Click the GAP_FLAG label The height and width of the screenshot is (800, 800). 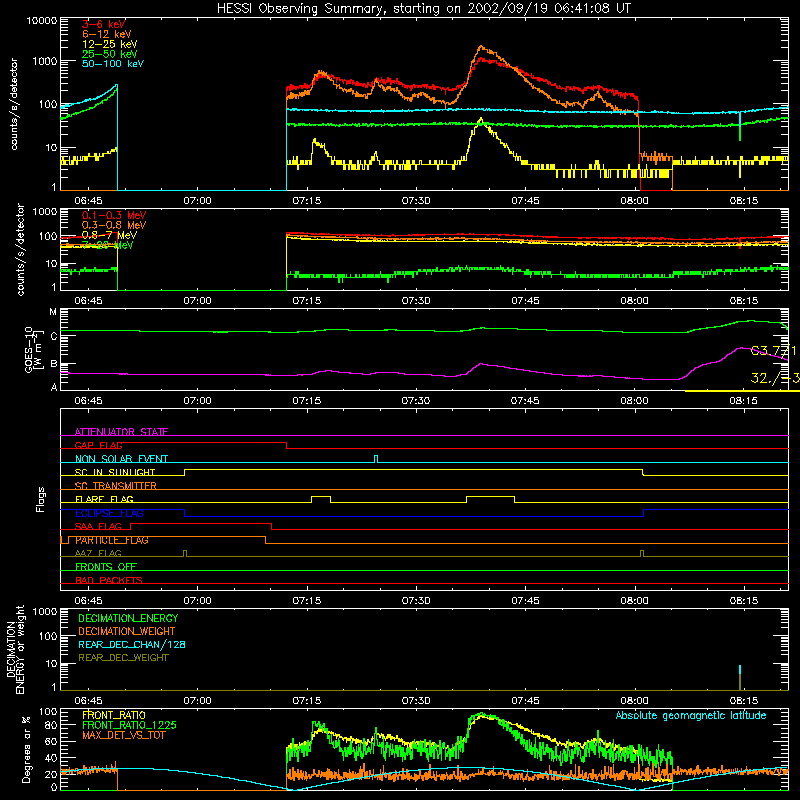(x=99, y=445)
